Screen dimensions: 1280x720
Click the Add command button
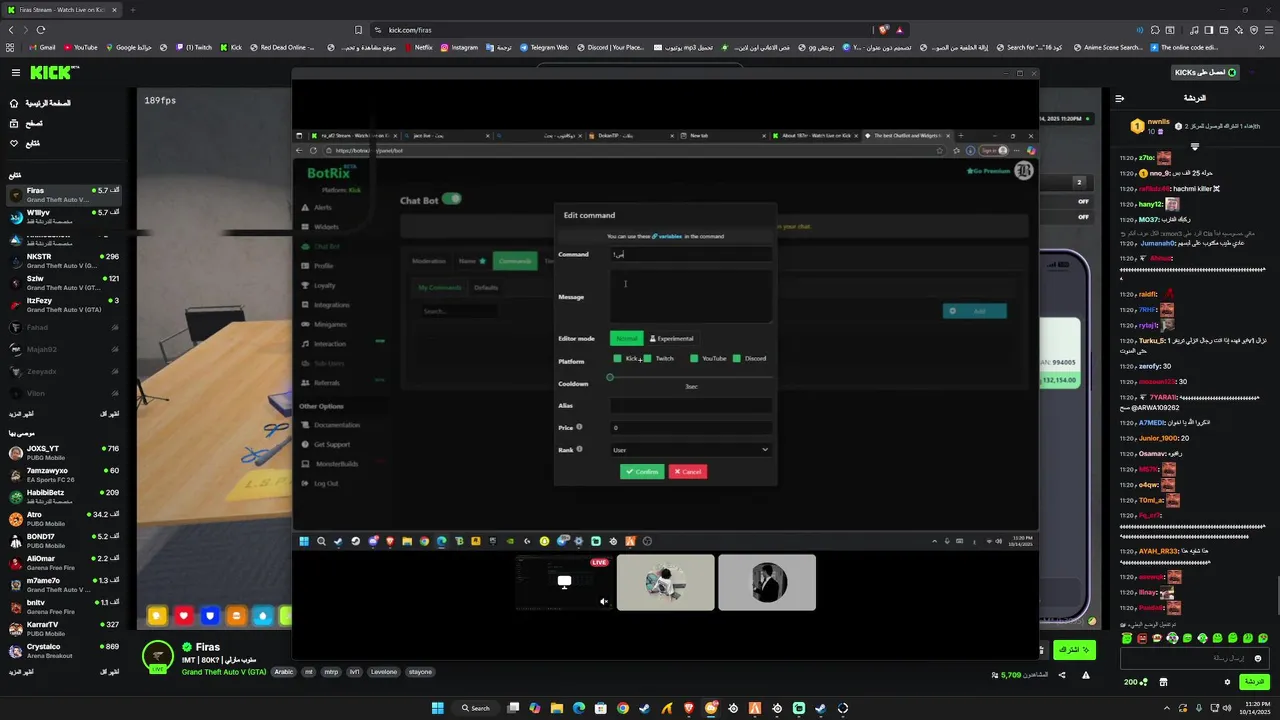pyautogui.click(x=975, y=311)
